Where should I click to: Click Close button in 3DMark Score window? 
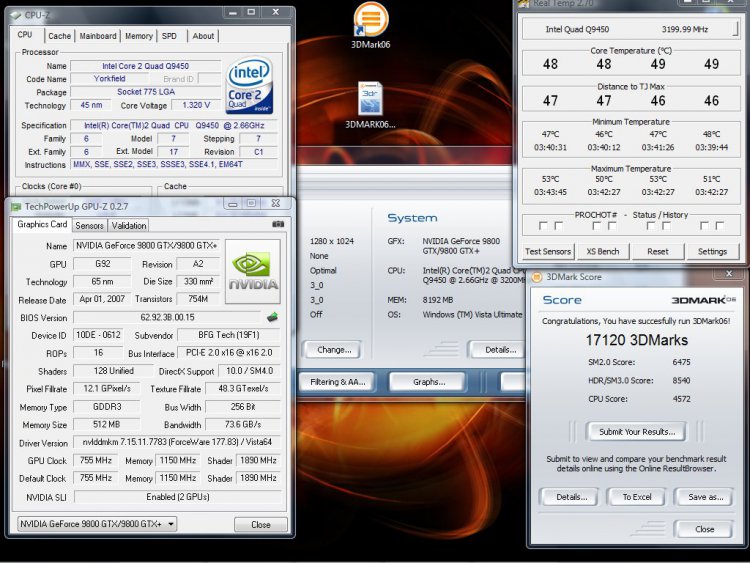point(704,529)
